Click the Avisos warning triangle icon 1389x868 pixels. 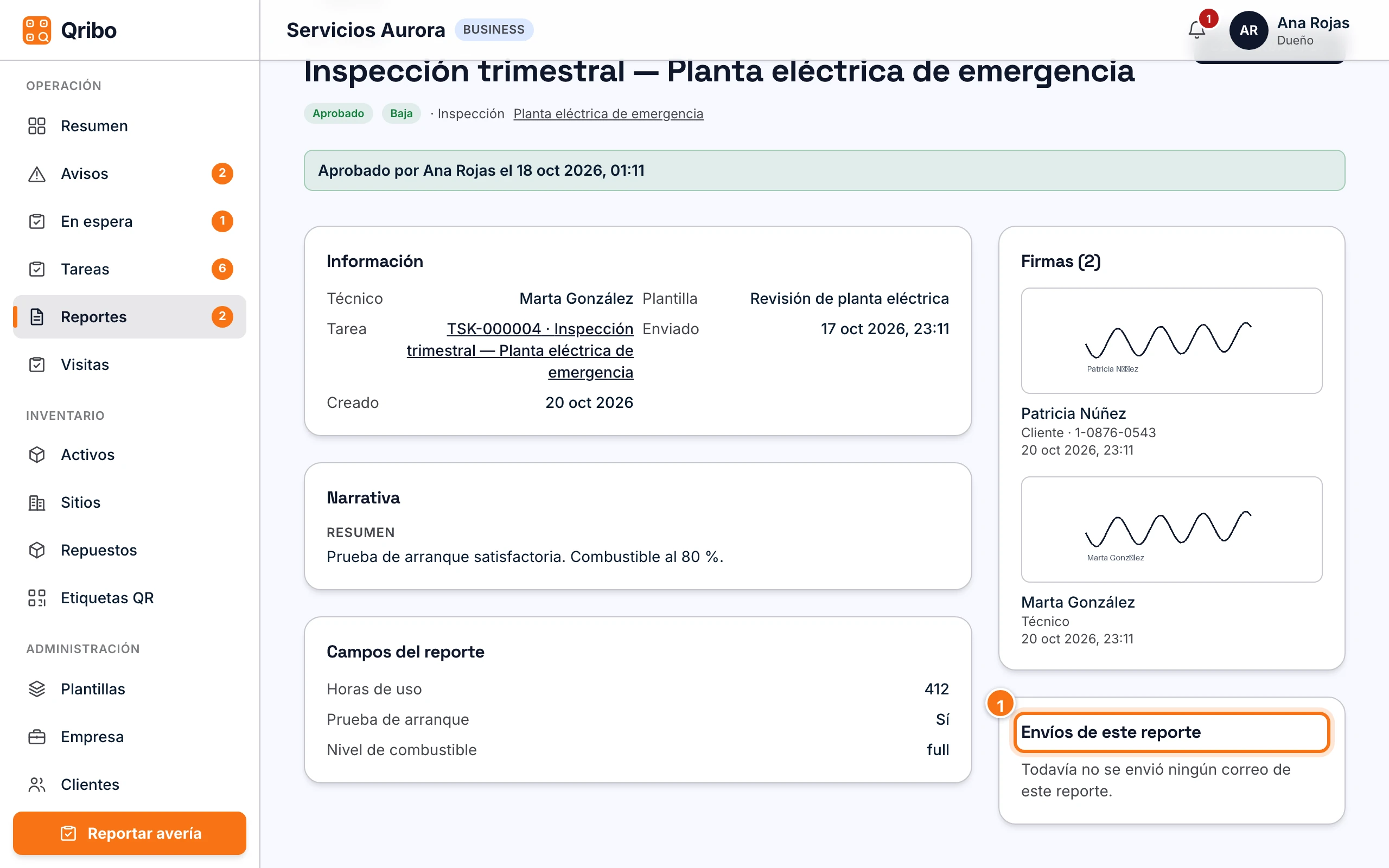pyautogui.click(x=37, y=174)
